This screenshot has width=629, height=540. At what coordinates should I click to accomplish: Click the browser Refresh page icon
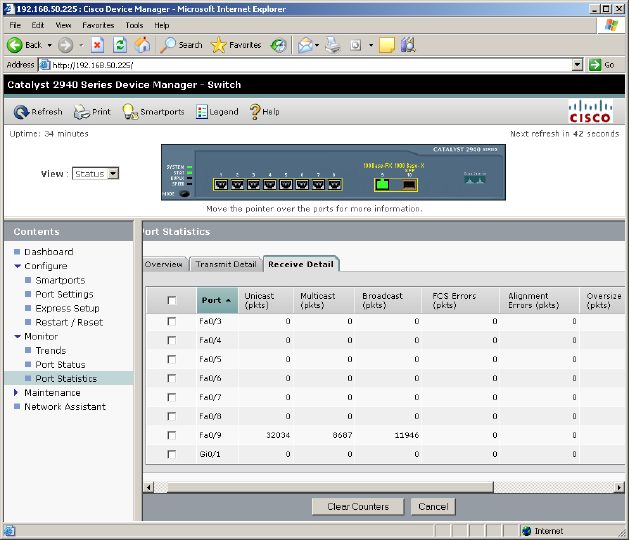click(120, 45)
